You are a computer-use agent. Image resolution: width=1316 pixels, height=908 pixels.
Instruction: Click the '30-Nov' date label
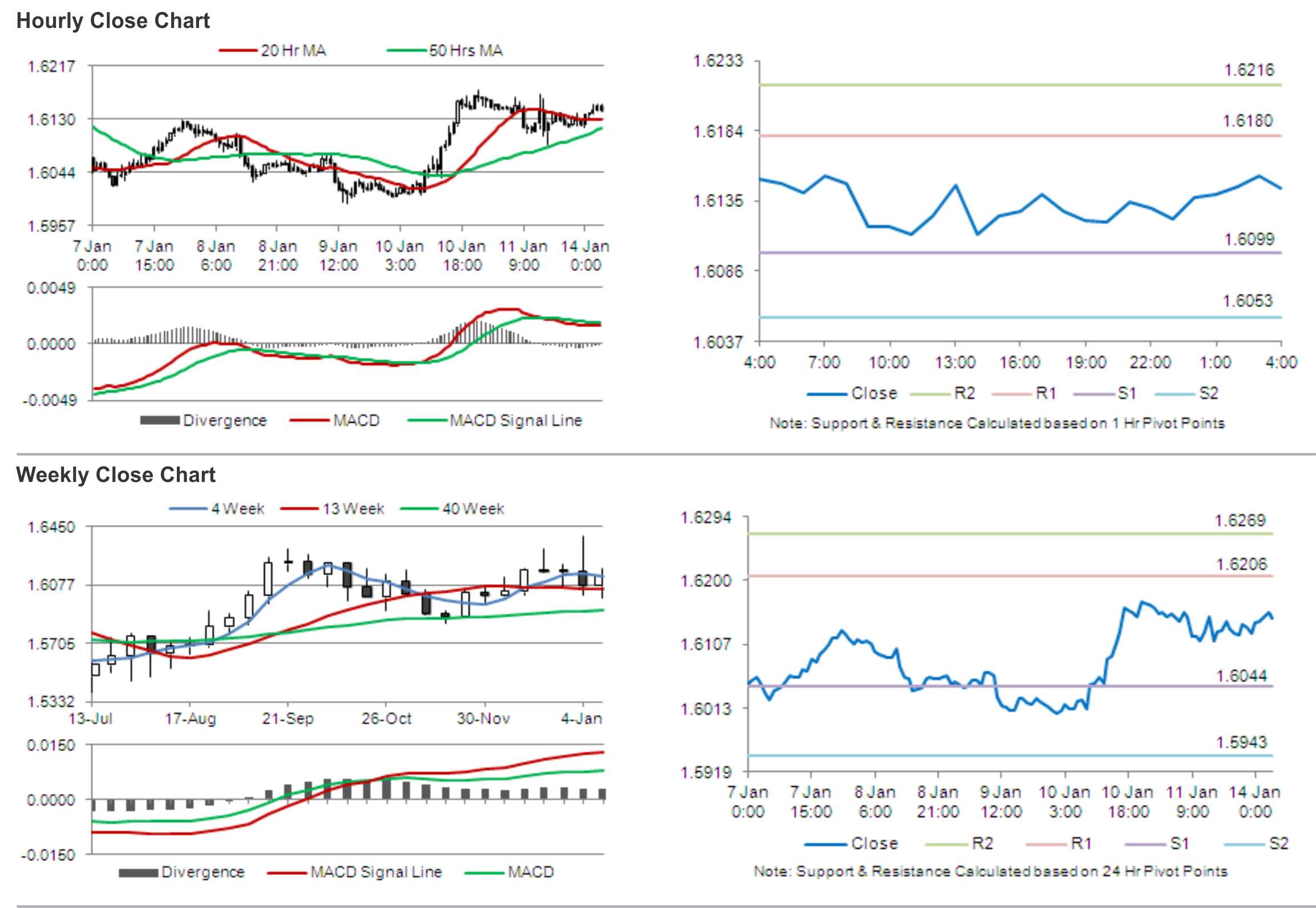click(483, 719)
